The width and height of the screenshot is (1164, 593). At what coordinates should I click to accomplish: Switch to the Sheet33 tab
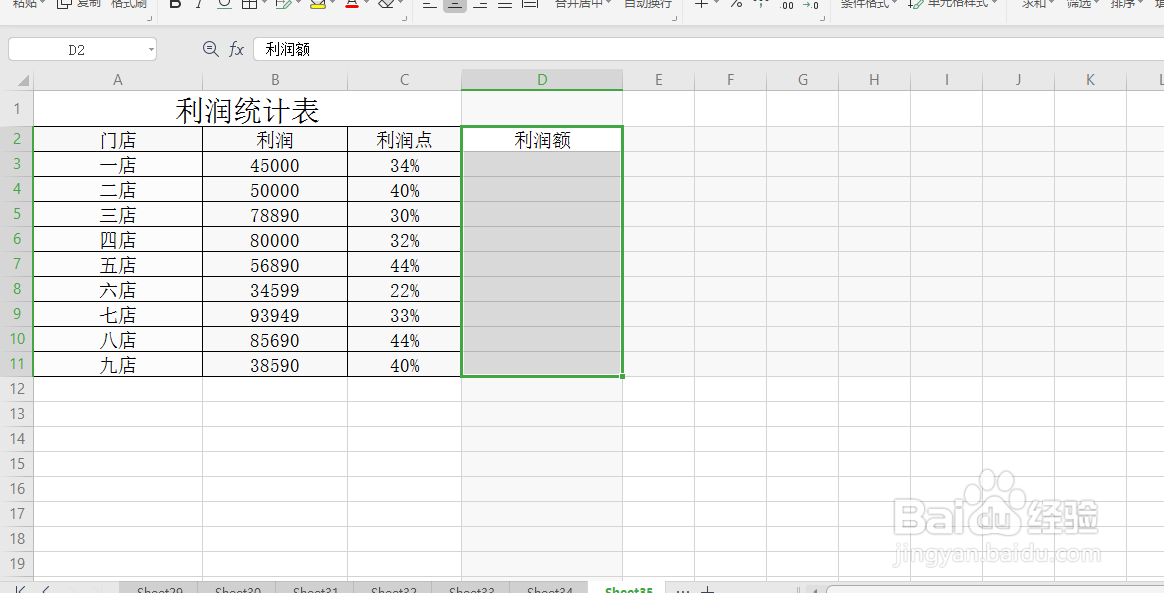coord(471,589)
